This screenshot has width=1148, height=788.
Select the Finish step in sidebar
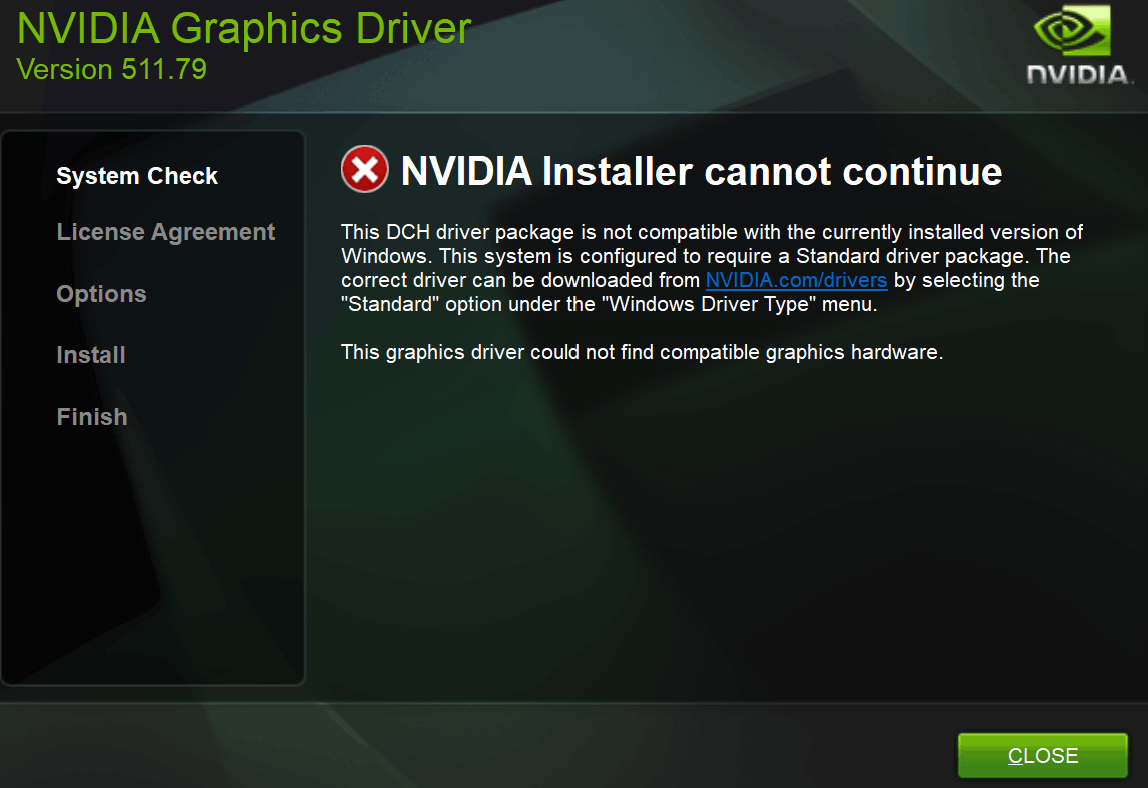pyautogui.click(x=92, y=417)
